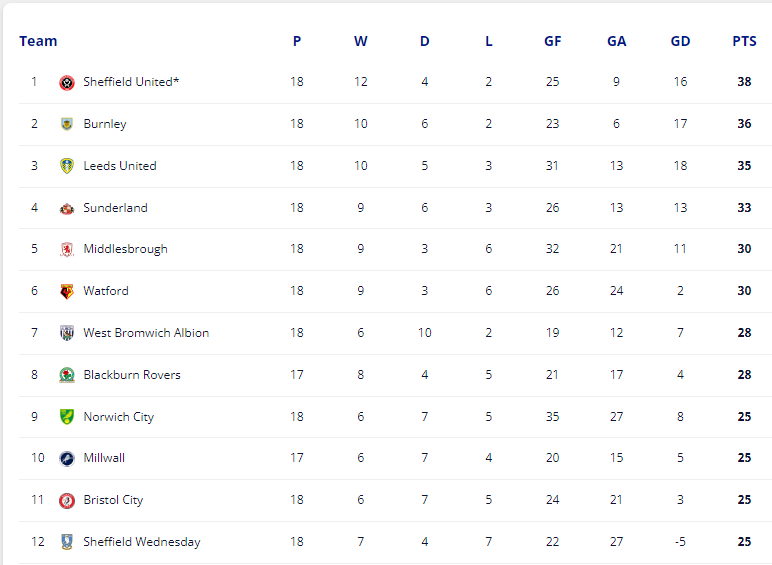
Task: Click the Norwich City club crest
Action: (x=67, y=417)
